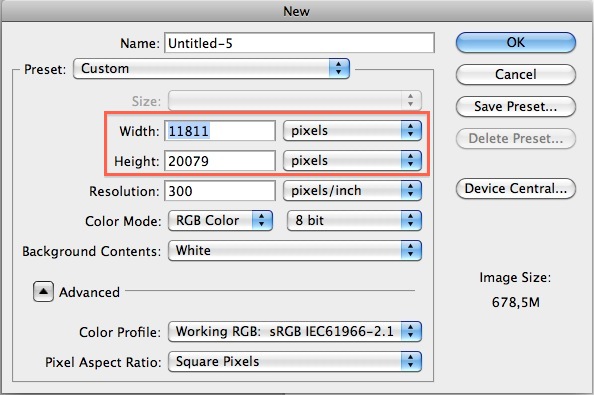This screenshot has width=594, height=395.
Task: Click the New dialog title
Action: 297,11
